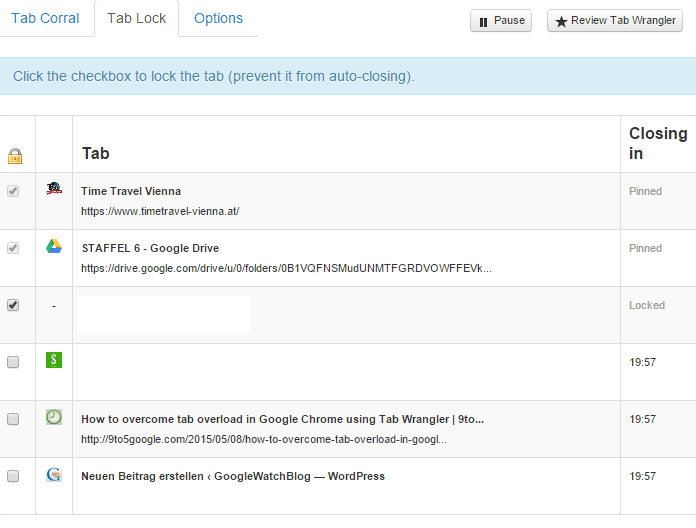Screen dimensions: 696x528
Task: Select the Tab Lock tab
Action: coord(136,19)
